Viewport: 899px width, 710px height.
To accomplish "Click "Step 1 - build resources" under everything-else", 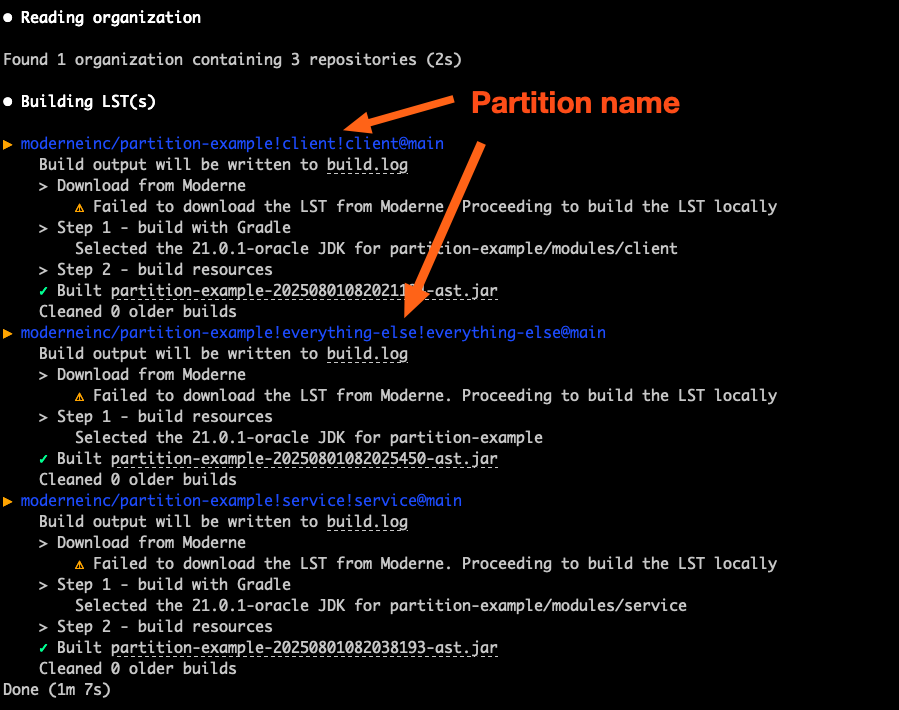I will (165, 417).
